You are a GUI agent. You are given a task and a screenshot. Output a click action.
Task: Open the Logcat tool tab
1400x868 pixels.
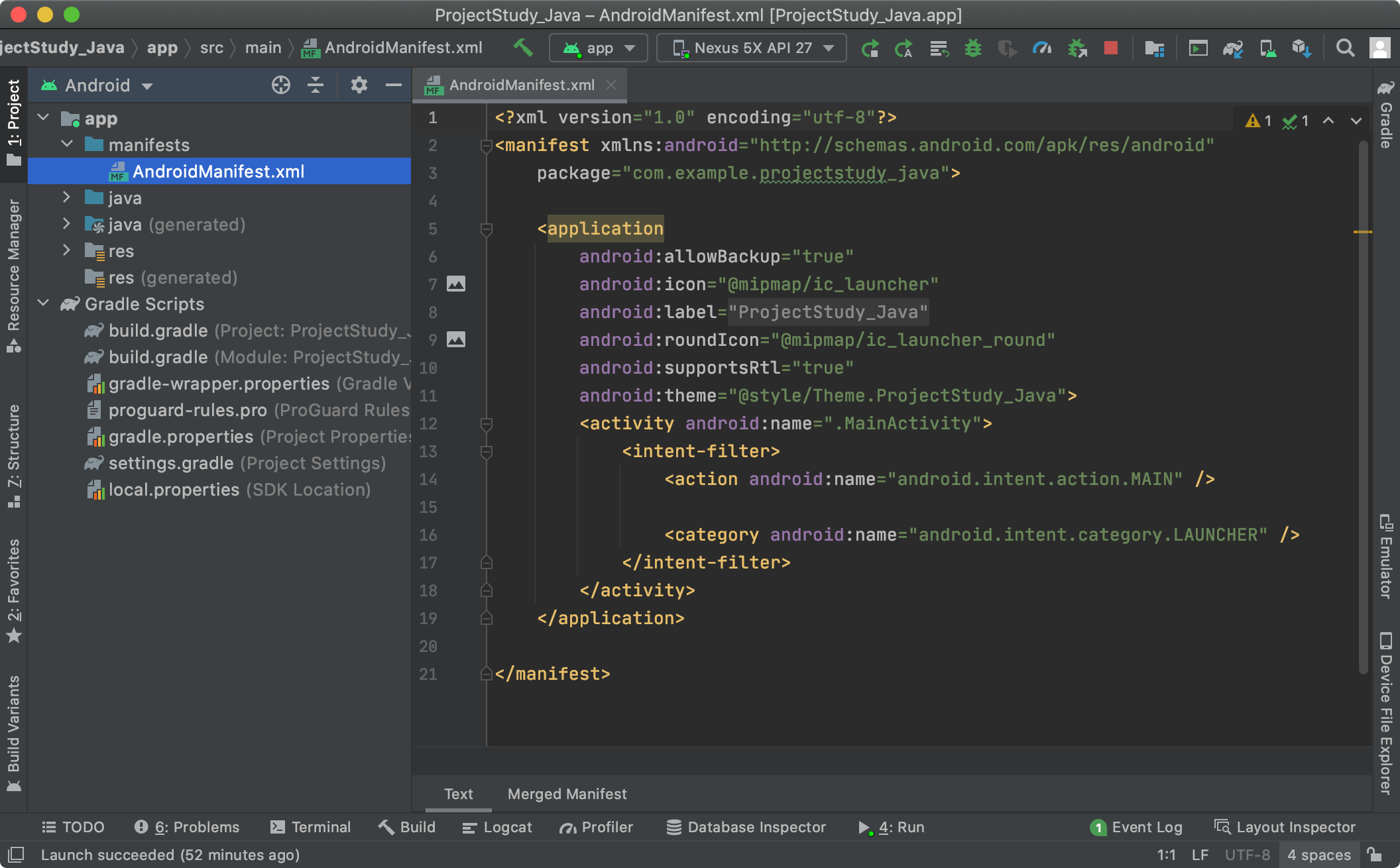coord(497,827)
